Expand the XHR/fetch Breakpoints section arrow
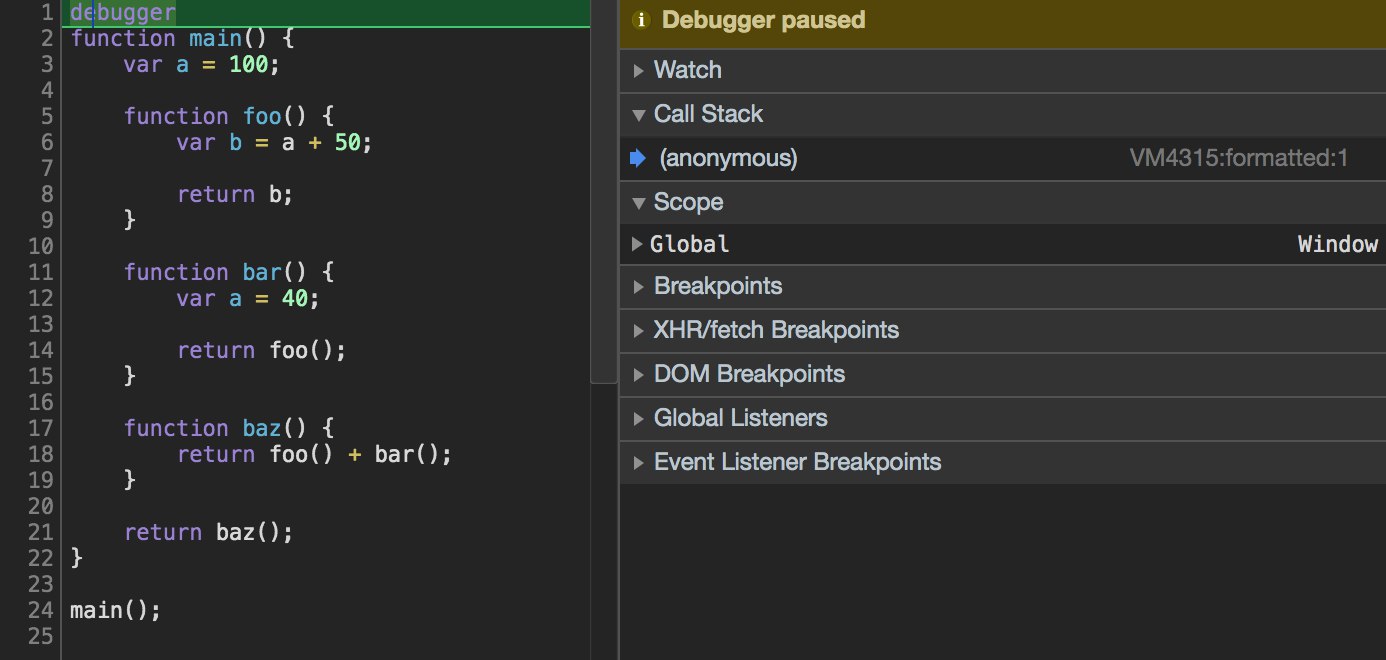Image resolution: width=1386 pixels, height=660 pixels. pos(639,331)
